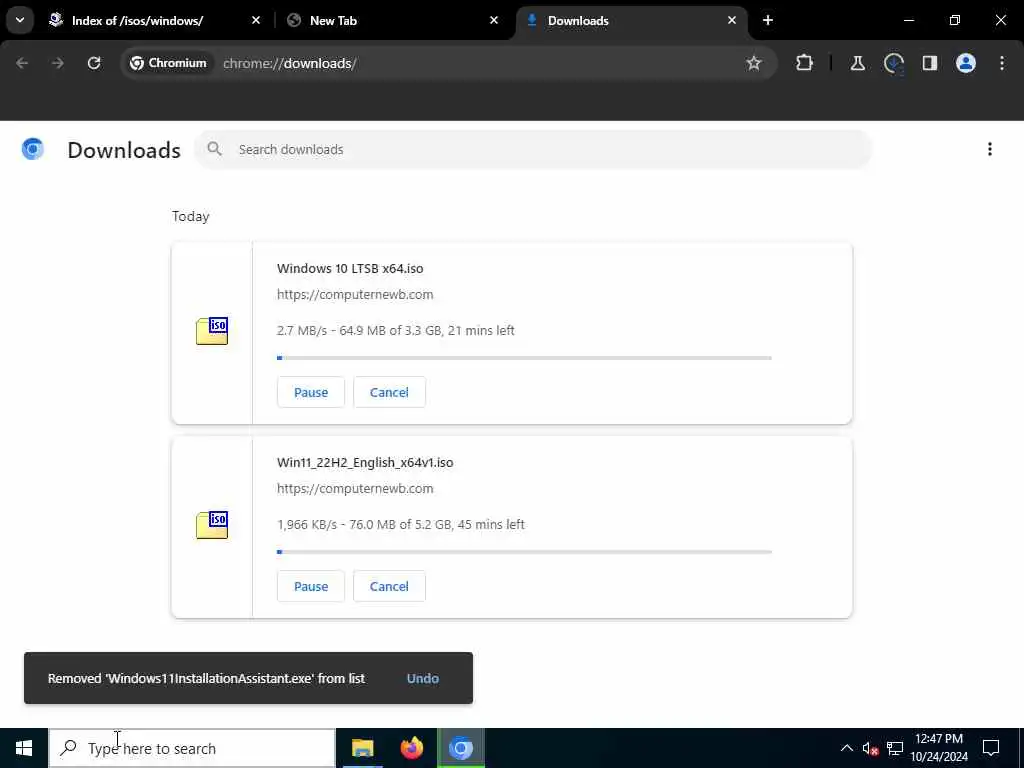This screenshot has width=1024, height=768.
Task: Switch to the New Tab tab
Action: (x=392, y=20)
